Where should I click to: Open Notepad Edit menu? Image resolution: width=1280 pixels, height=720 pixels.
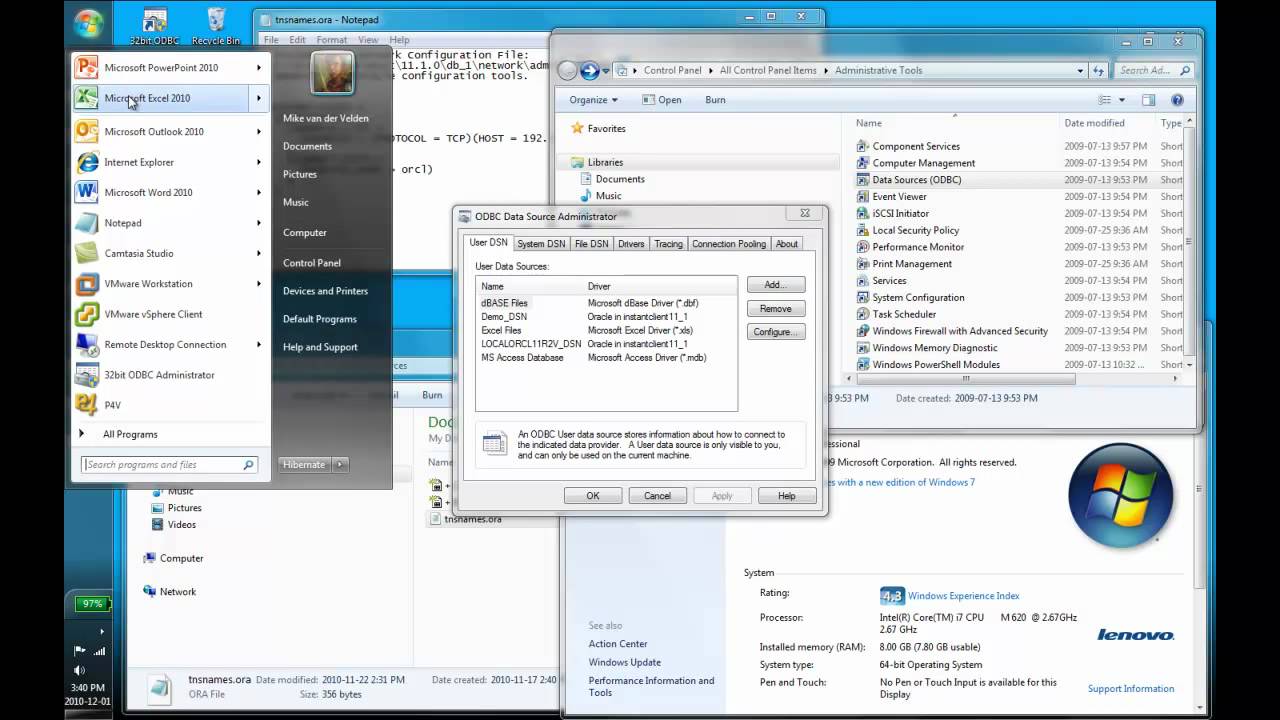(298, 40)
